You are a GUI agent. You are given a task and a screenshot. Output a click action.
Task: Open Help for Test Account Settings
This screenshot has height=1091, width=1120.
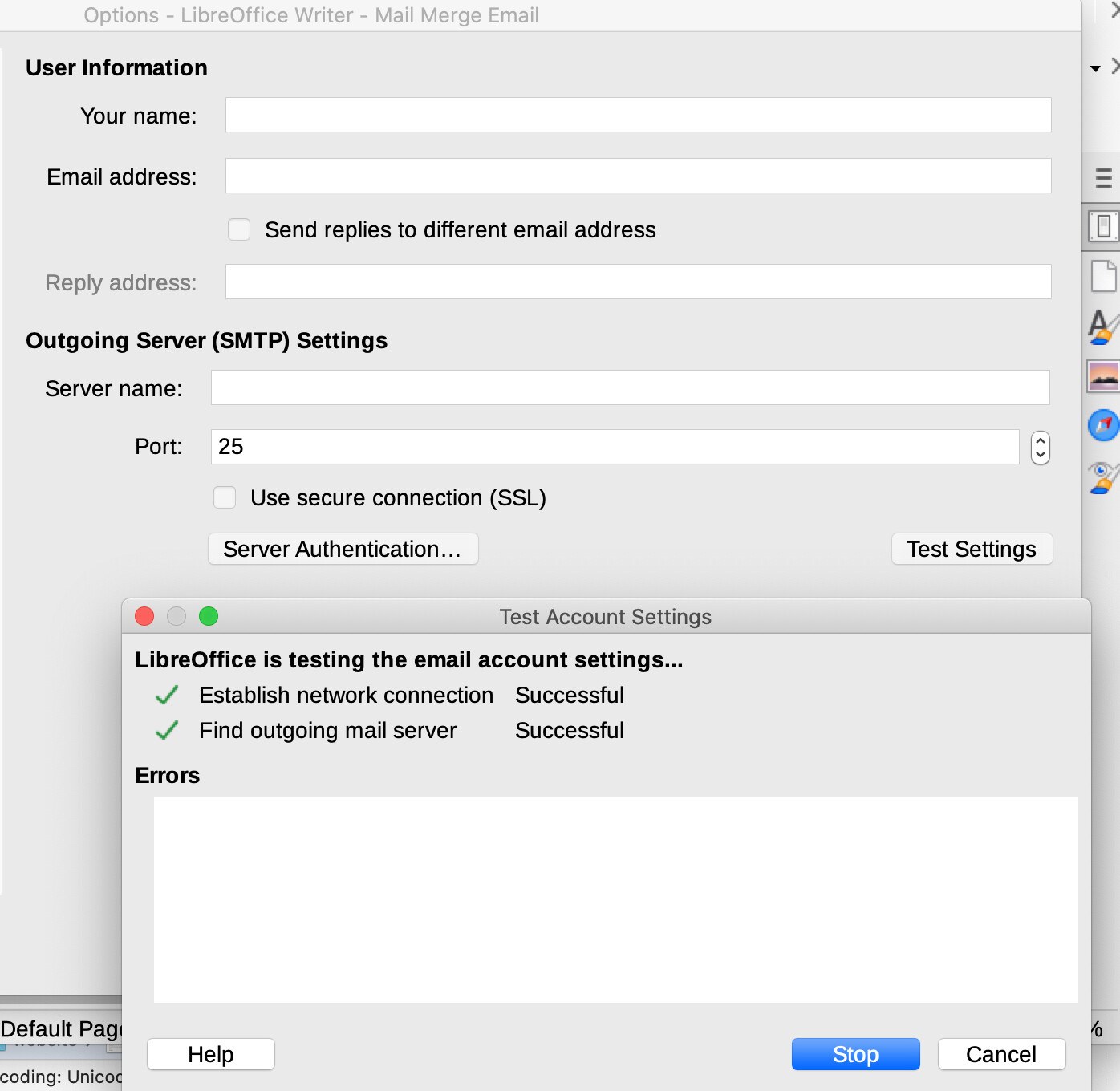[x=211, y=1054]
